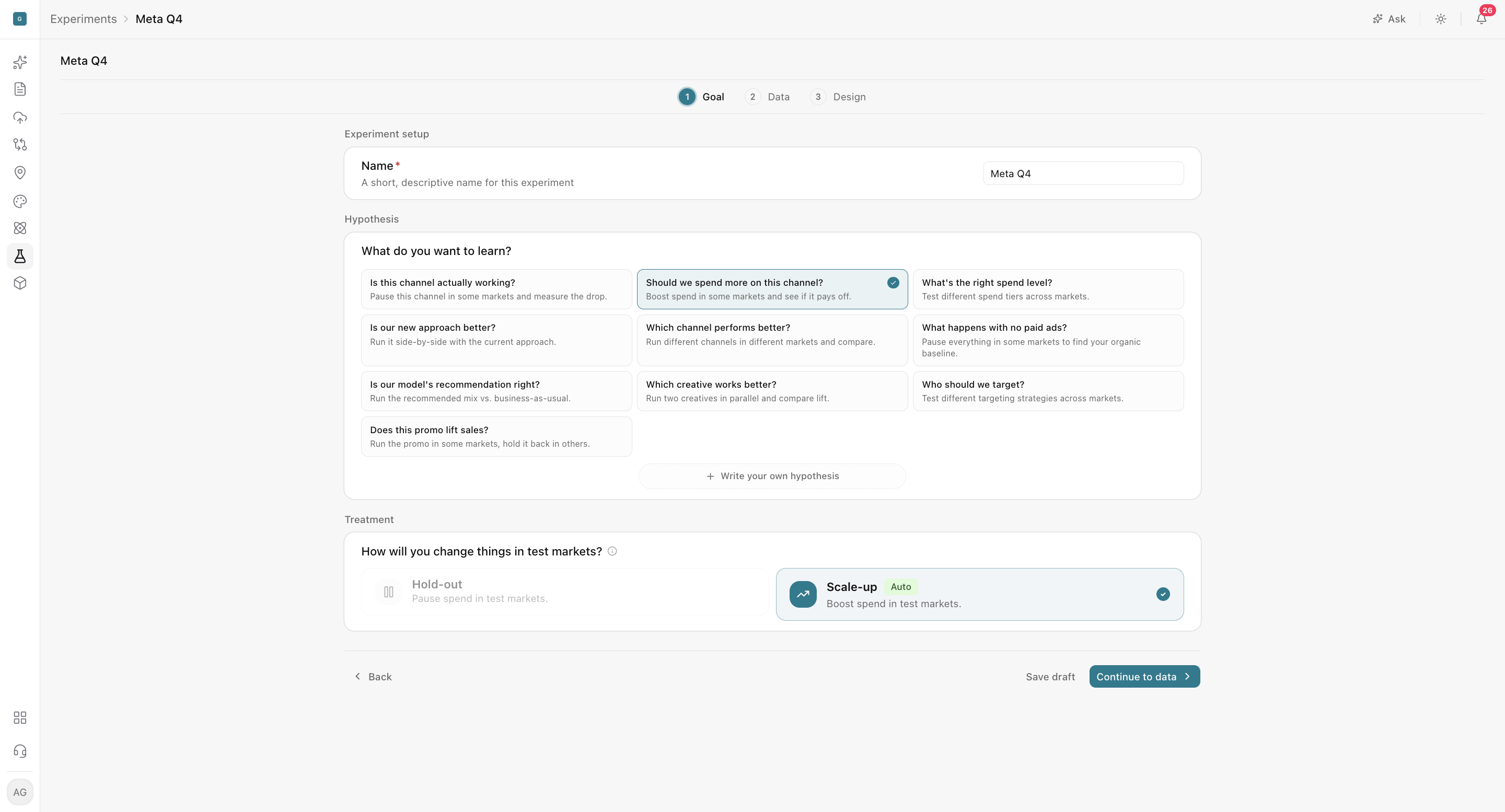
Task: Open the sparkle AI assistant sidebar icon
Action: point(20,62)
